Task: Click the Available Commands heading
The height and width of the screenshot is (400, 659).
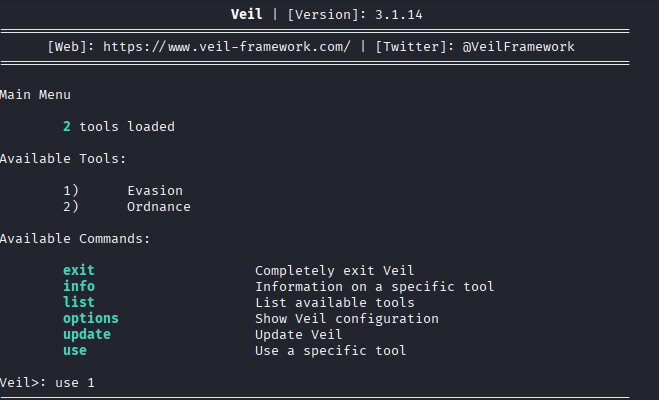Action: click(x=75, y=239)
